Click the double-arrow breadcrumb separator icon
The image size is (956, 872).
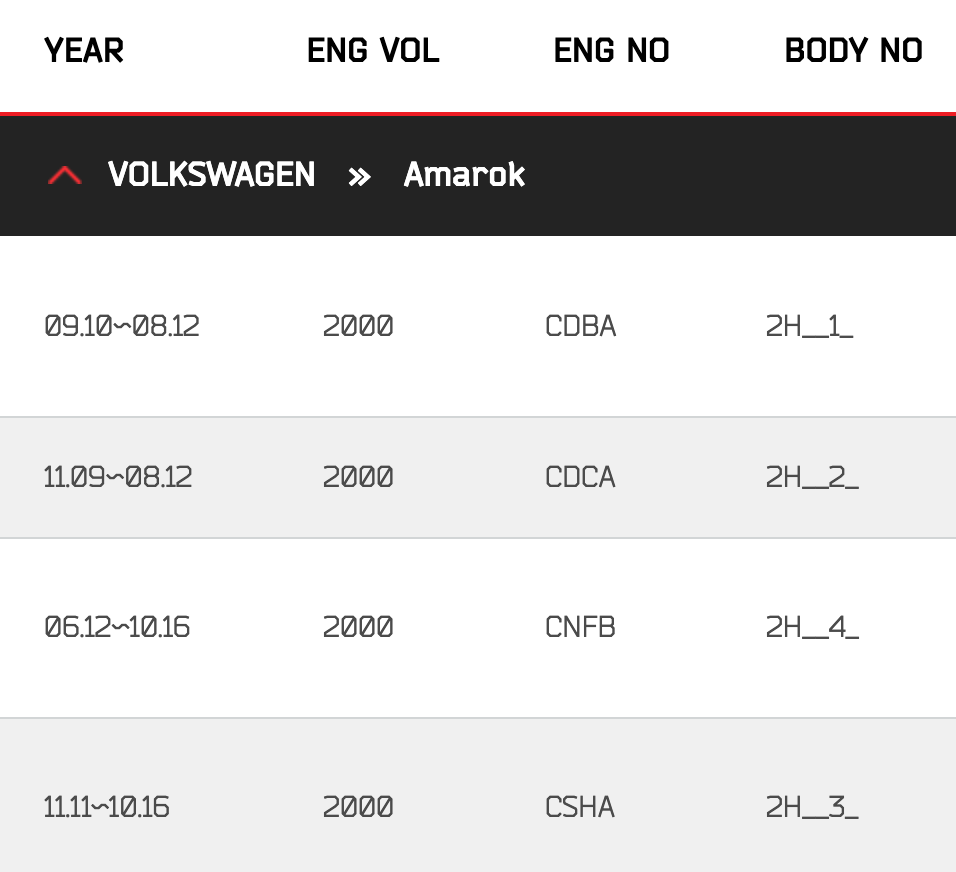tap(359, 177)
